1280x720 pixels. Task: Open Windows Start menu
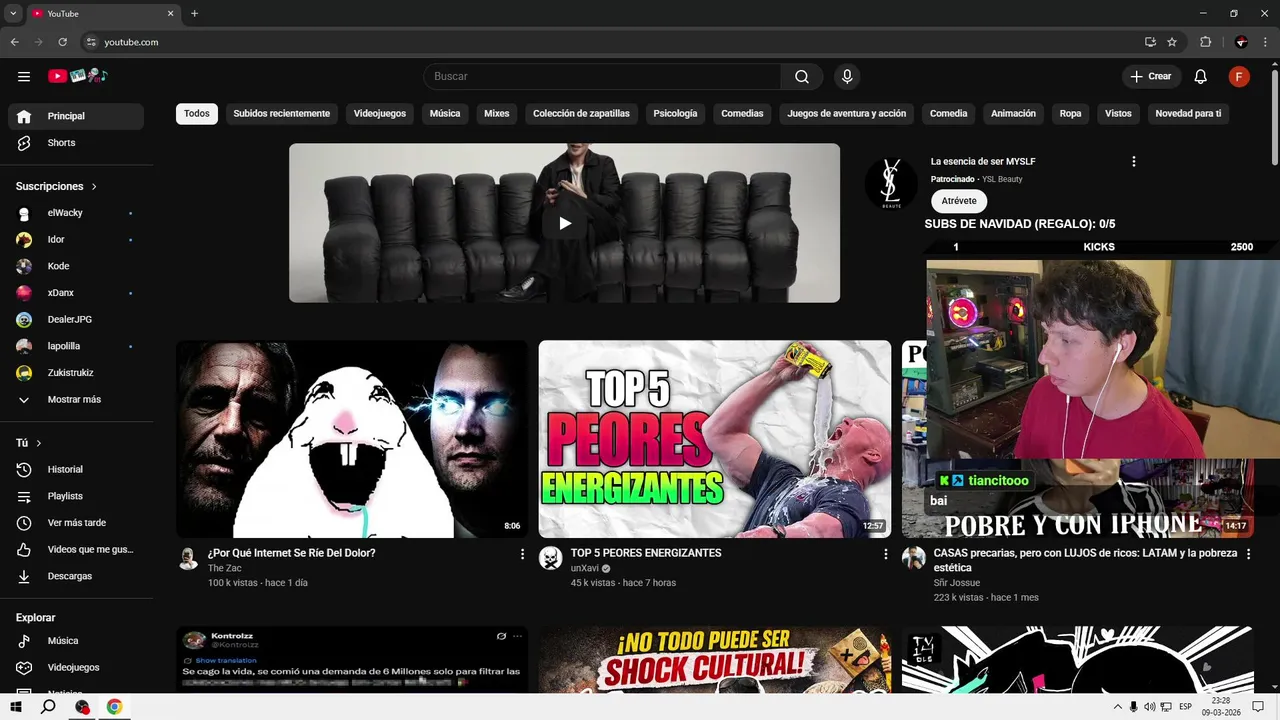tap(16, 707)
